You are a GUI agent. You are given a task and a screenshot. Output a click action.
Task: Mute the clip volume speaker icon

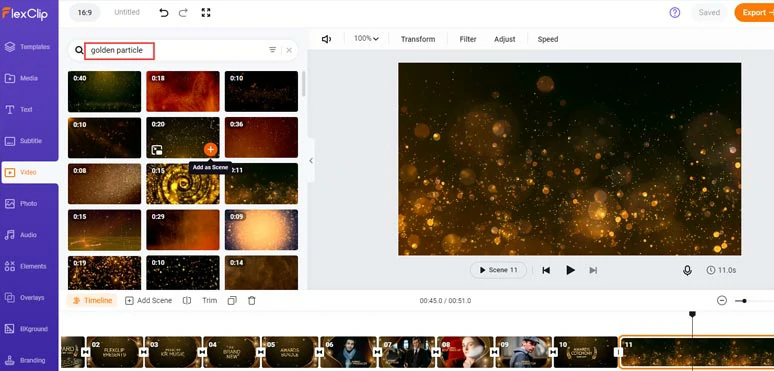[x=326, y=39]
